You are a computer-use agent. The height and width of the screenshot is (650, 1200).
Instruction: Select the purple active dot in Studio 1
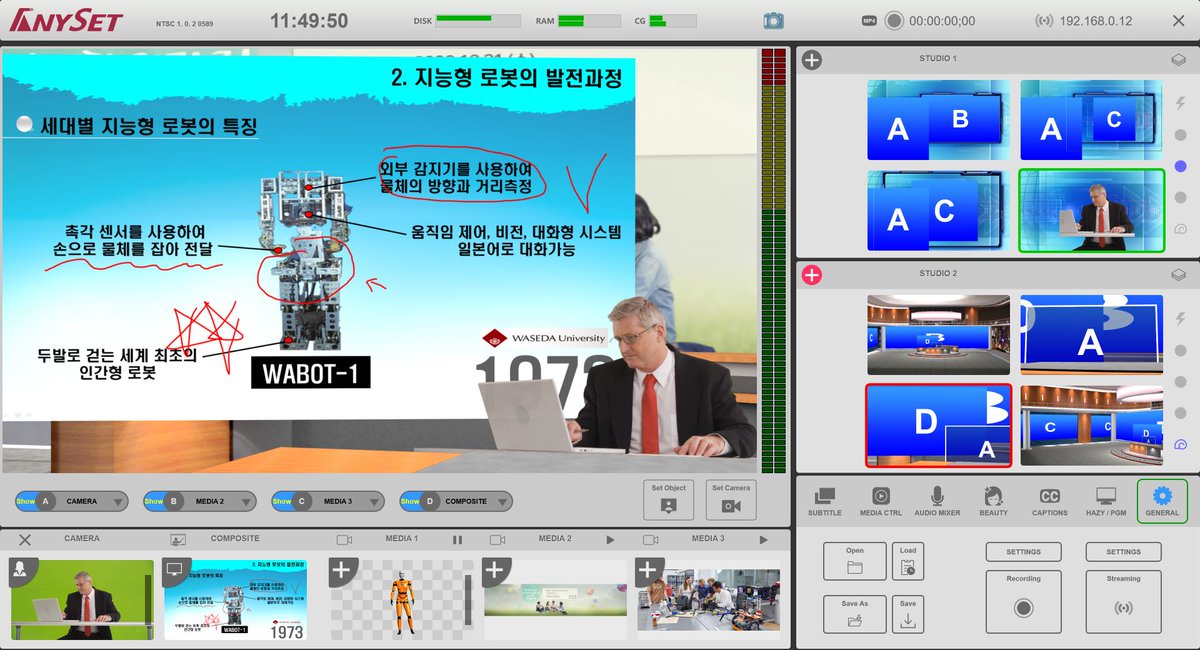(x=1180, y=166)
